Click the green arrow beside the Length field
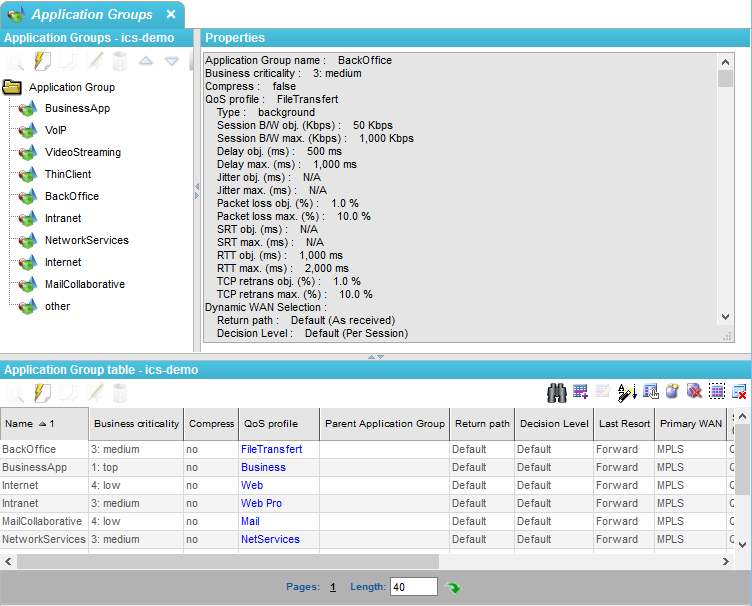Image resolution: width=752 pixels, height=606 pixels. pos(453,588)
